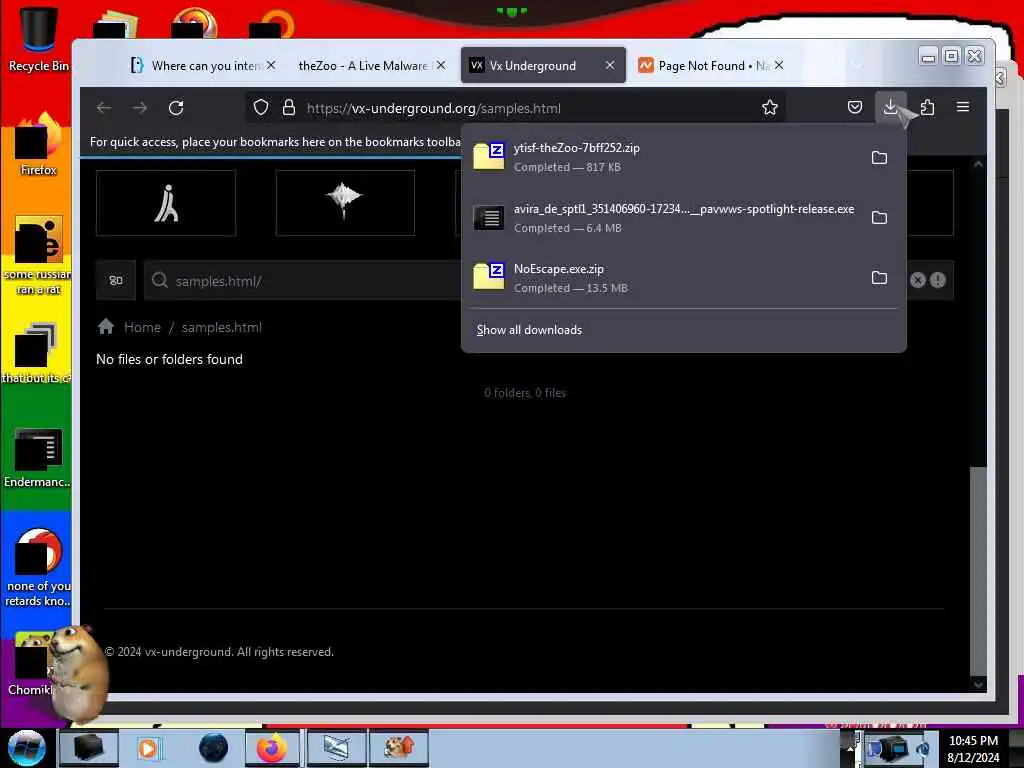The width and height of the screenshot is (1024, 768).
Task: Open media player taskbar icon
Action: [x=148, y=748]
